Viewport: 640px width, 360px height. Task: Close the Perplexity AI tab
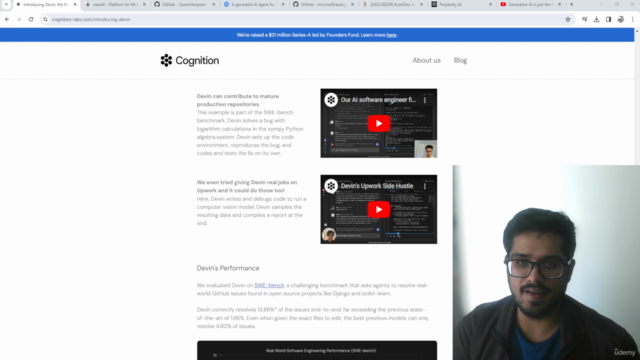(x=491, y=4)
